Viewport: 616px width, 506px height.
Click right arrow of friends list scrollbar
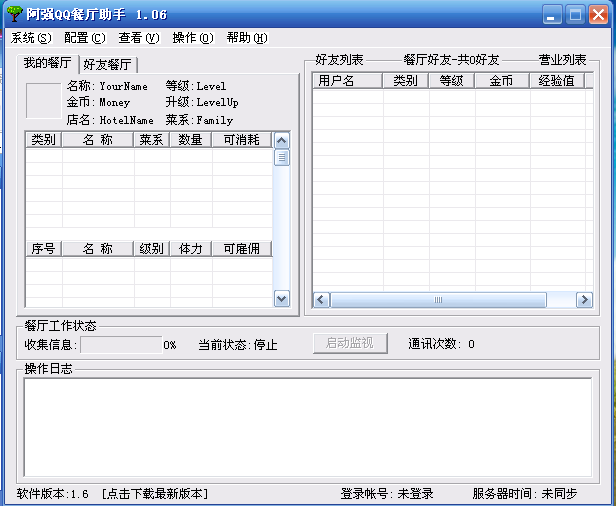click(584, 300)
